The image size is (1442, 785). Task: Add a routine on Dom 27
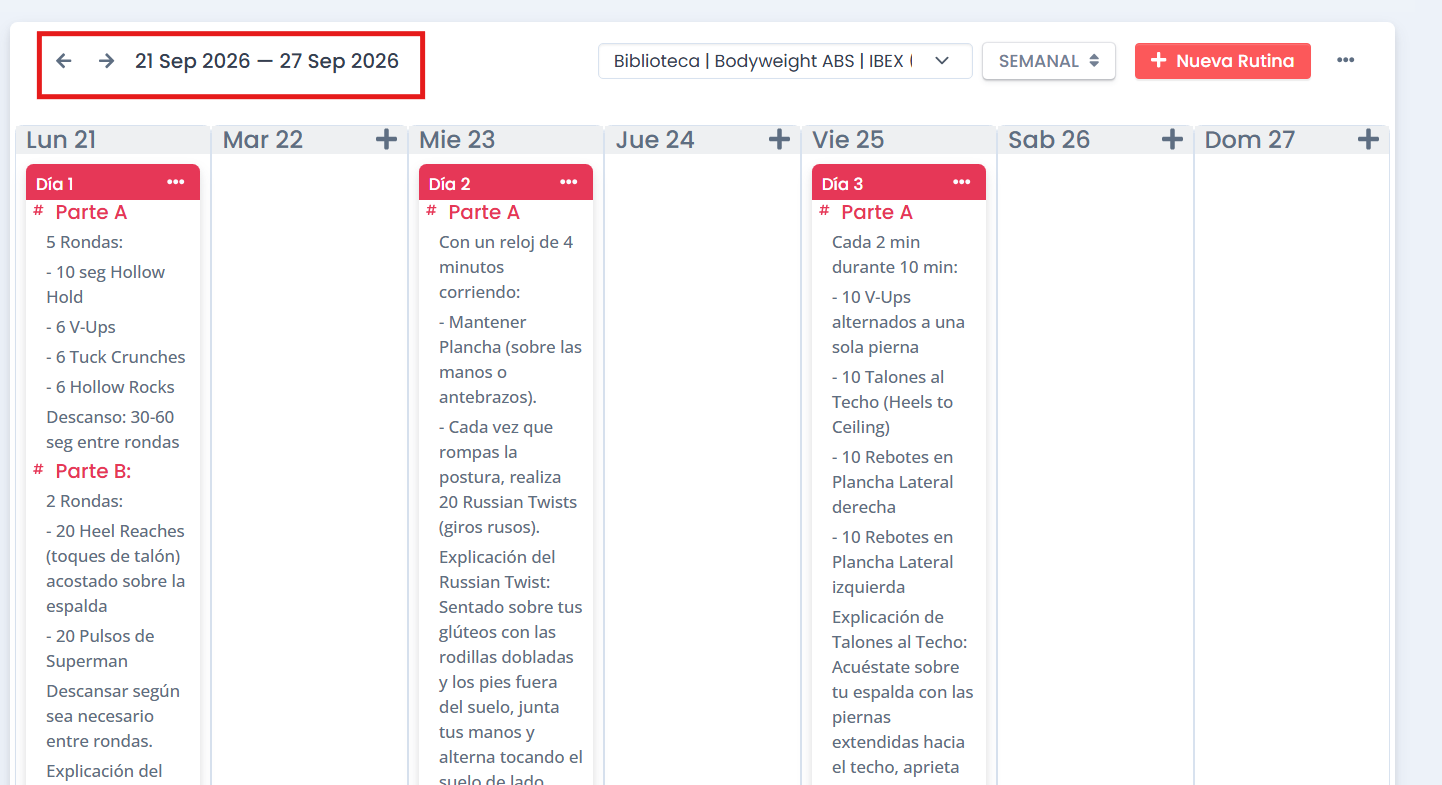[1368, 139]
